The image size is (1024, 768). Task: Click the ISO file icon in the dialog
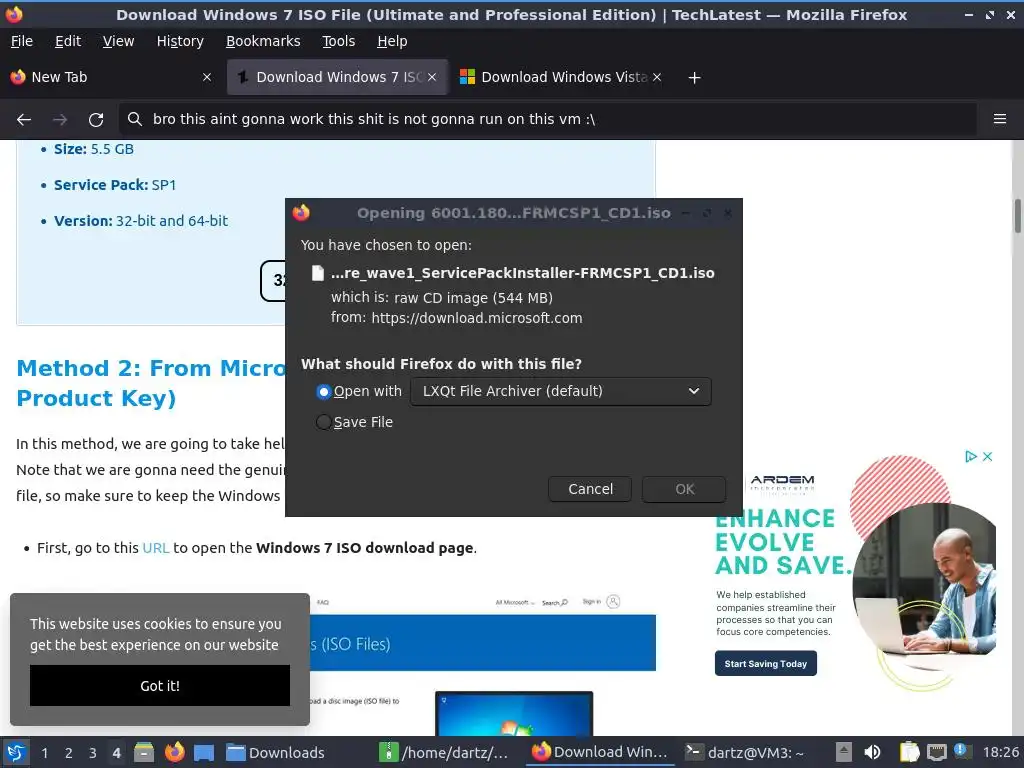(x=317, y=273)
